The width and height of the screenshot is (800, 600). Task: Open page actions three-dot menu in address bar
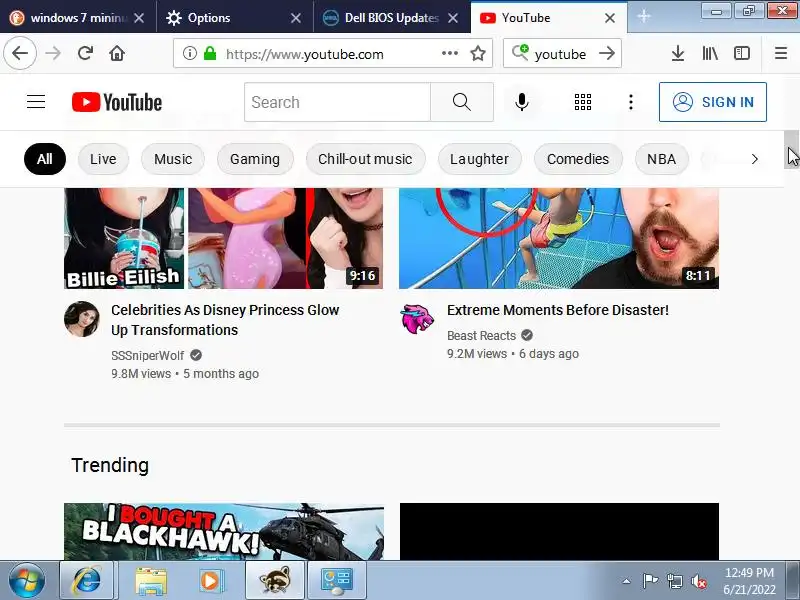click(449, 53)
